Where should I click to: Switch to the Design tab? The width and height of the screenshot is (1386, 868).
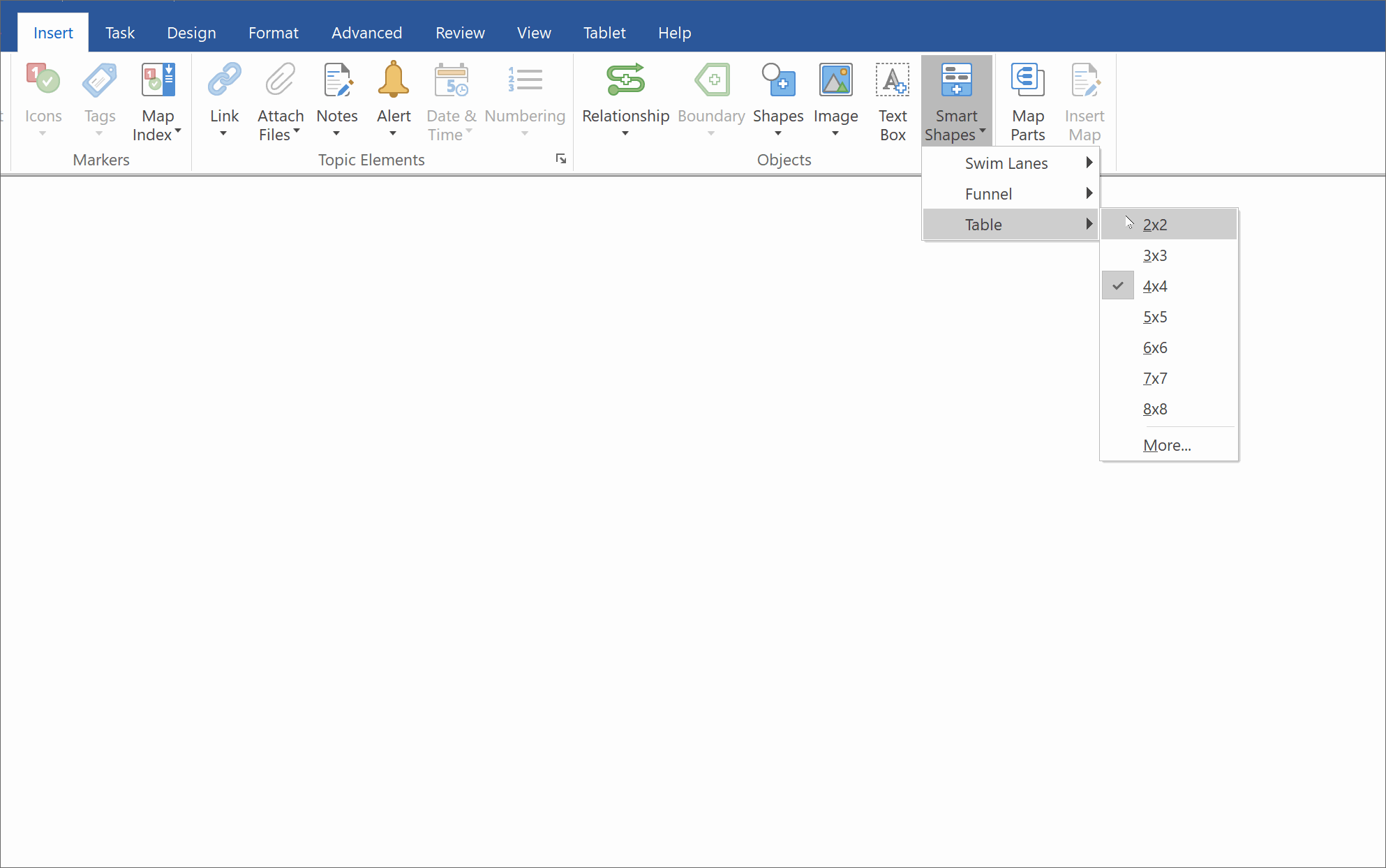tap(191, 32)
